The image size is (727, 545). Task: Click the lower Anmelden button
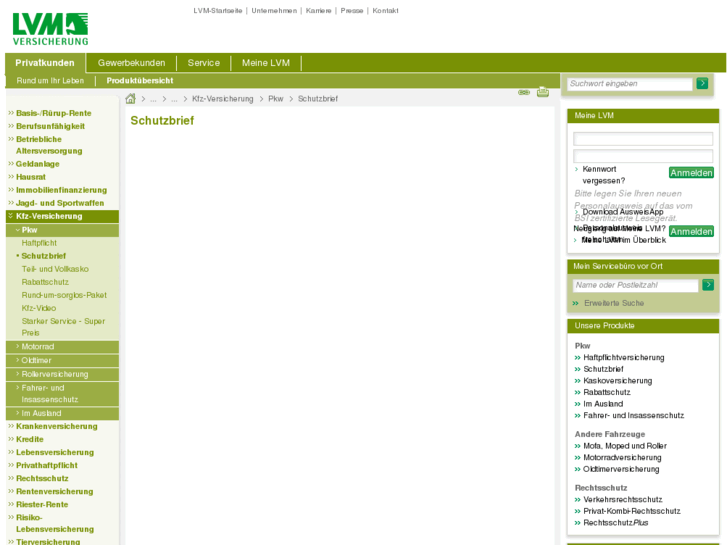[x=691, y=231]
